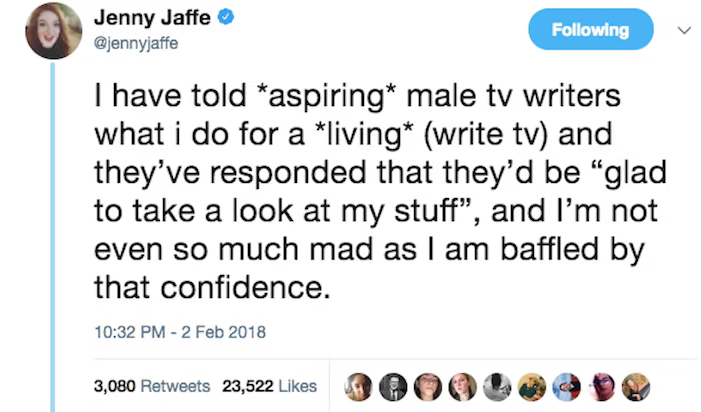The image size is (701, 412).
Task: View the 23,522 Likes list
Action: 269,386
